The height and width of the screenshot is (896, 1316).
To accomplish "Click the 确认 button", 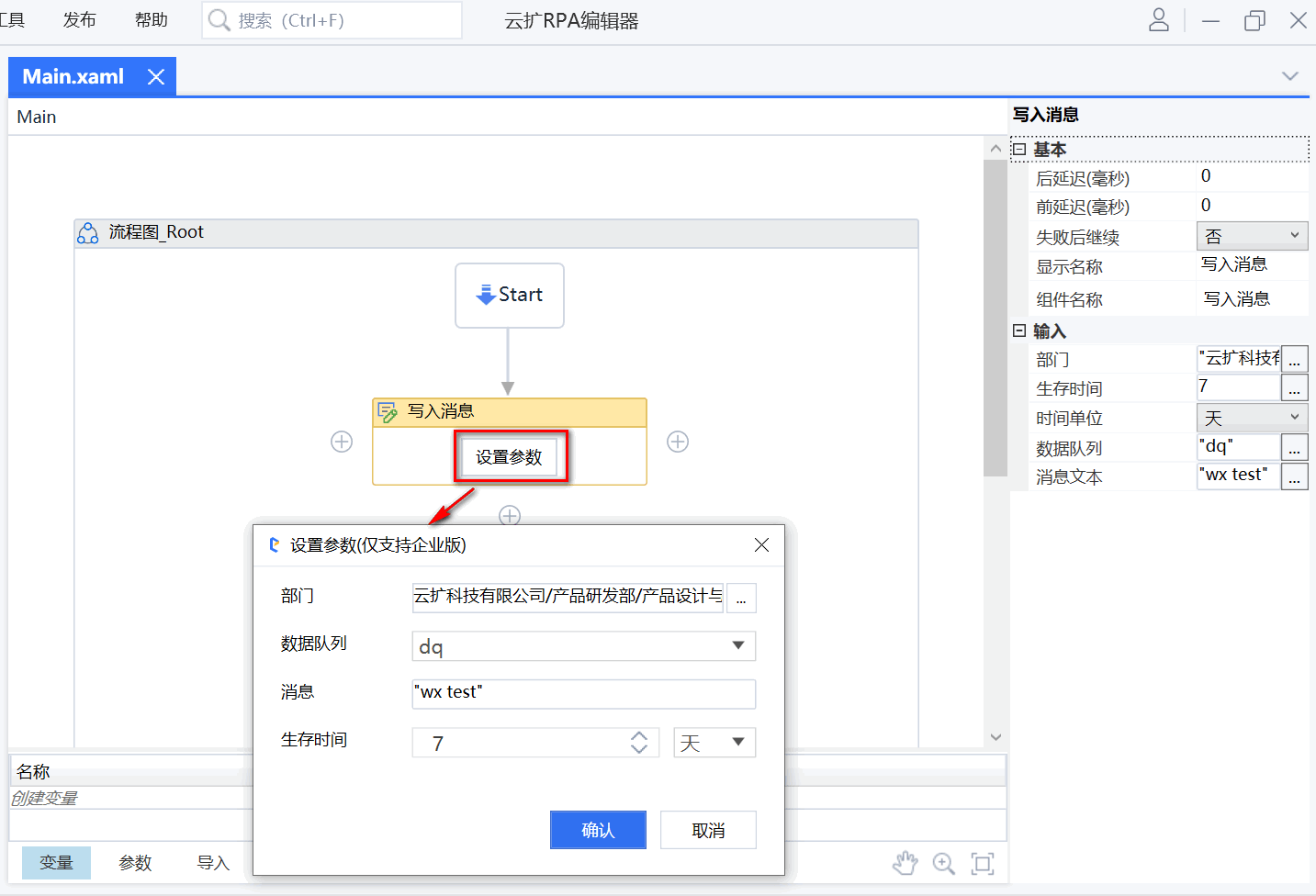I will pos(598,830).
